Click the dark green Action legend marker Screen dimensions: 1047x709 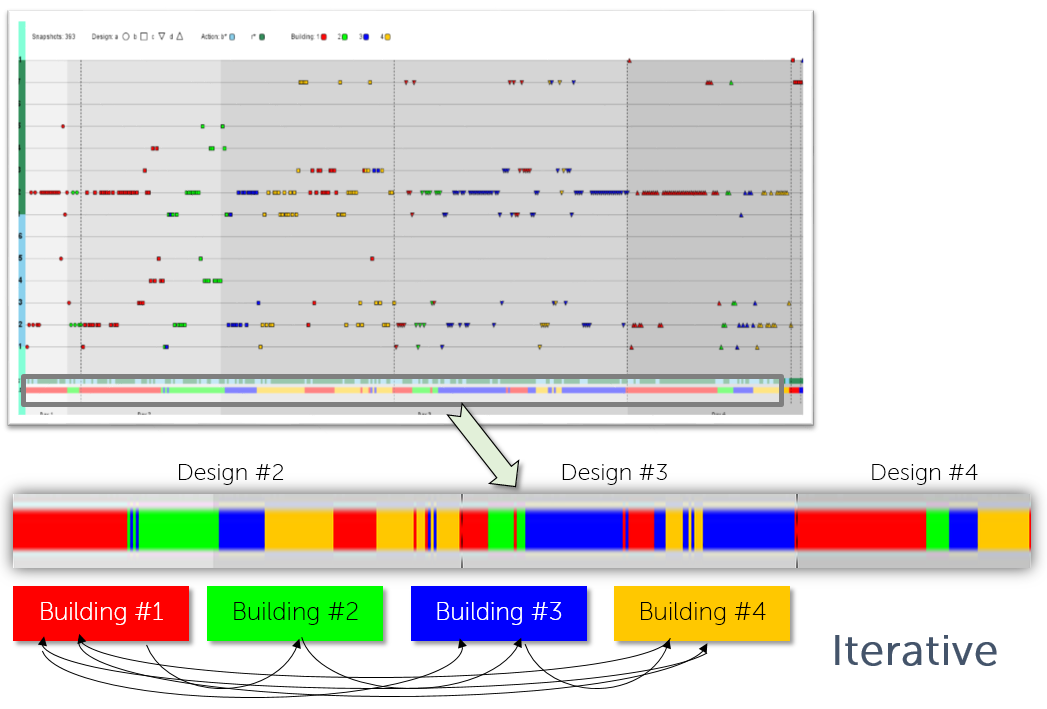tap(262, 37)
